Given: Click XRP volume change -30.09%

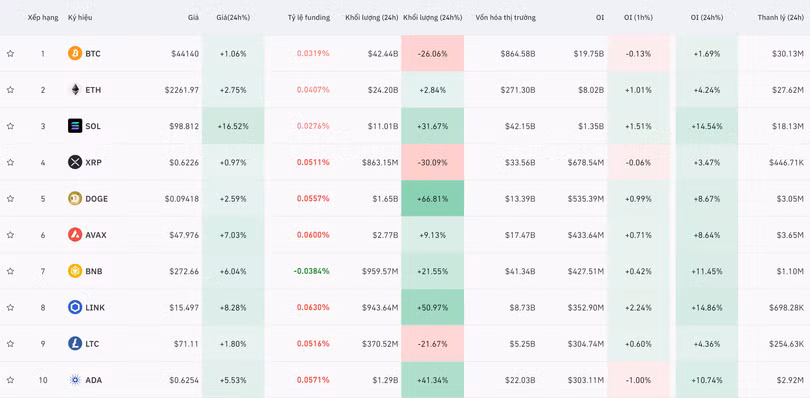Looking at the screenshot, I should click(x=432, y=162).
